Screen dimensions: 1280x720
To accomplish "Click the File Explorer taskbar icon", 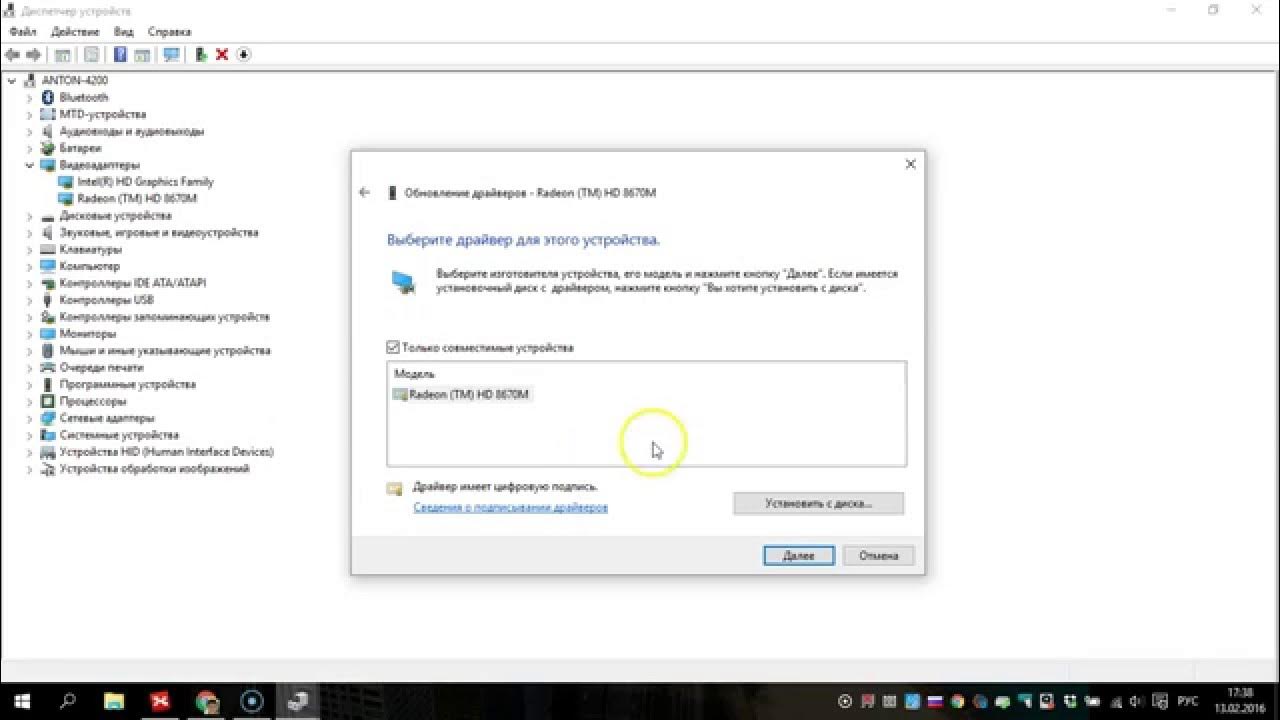I will pyautogui.click(x=113, y=701).
